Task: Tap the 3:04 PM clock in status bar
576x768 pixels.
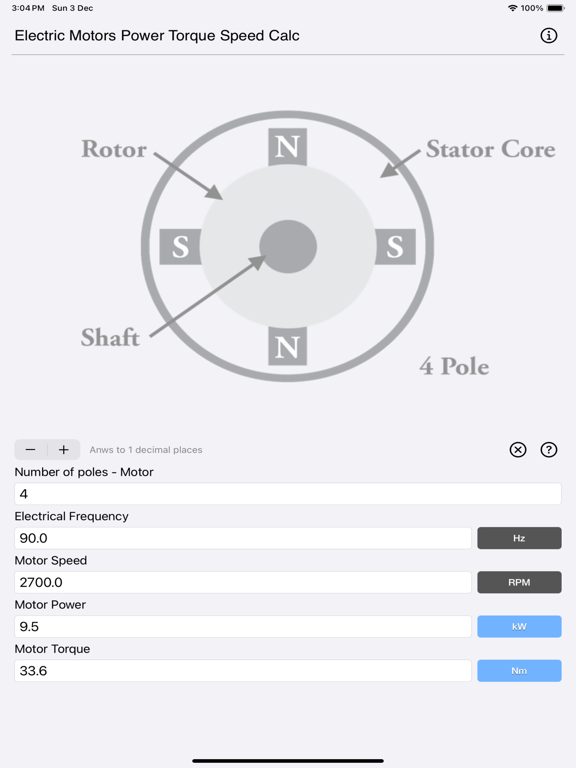Action: 28,8
